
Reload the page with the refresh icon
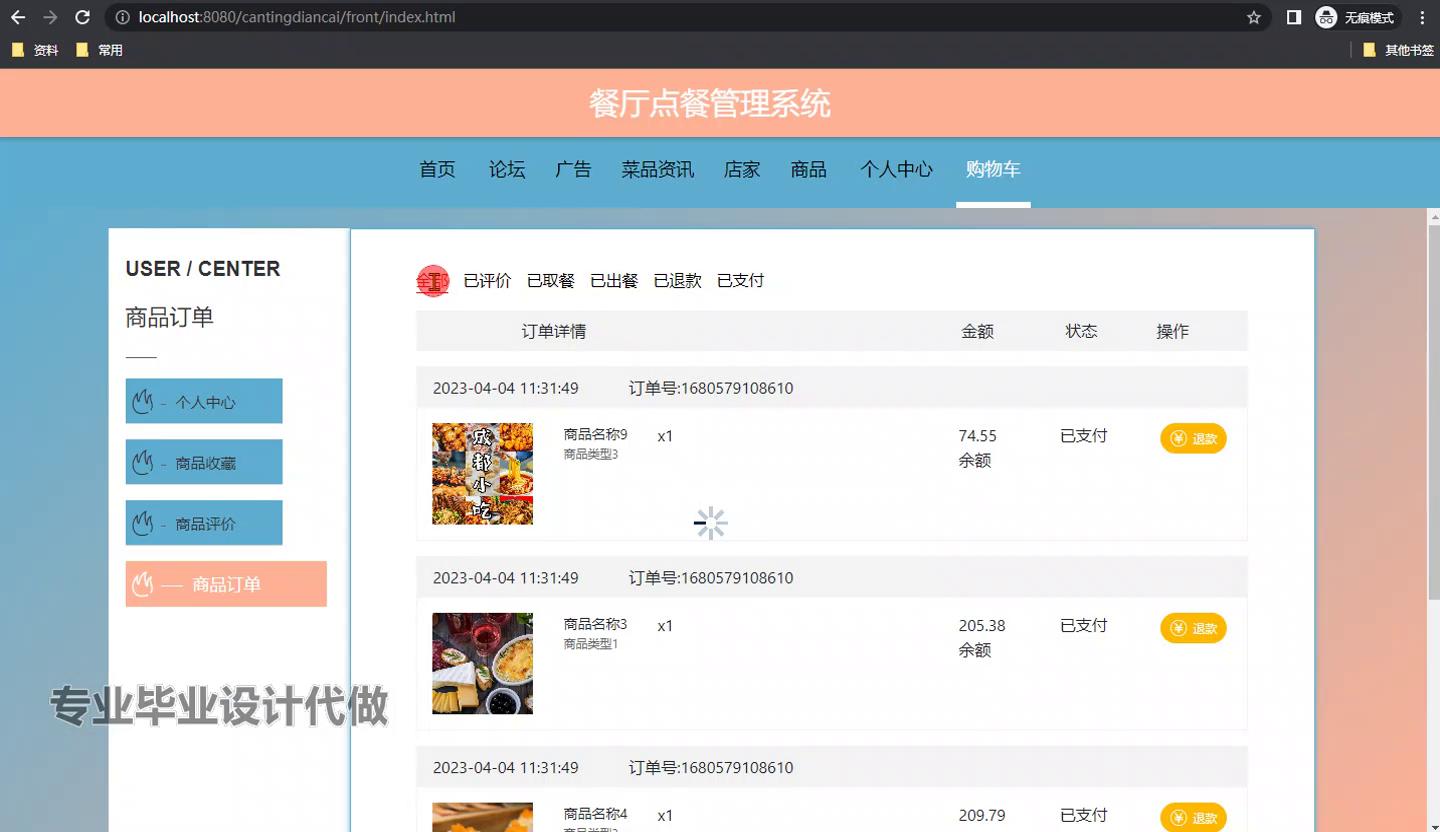click(83, 17)
